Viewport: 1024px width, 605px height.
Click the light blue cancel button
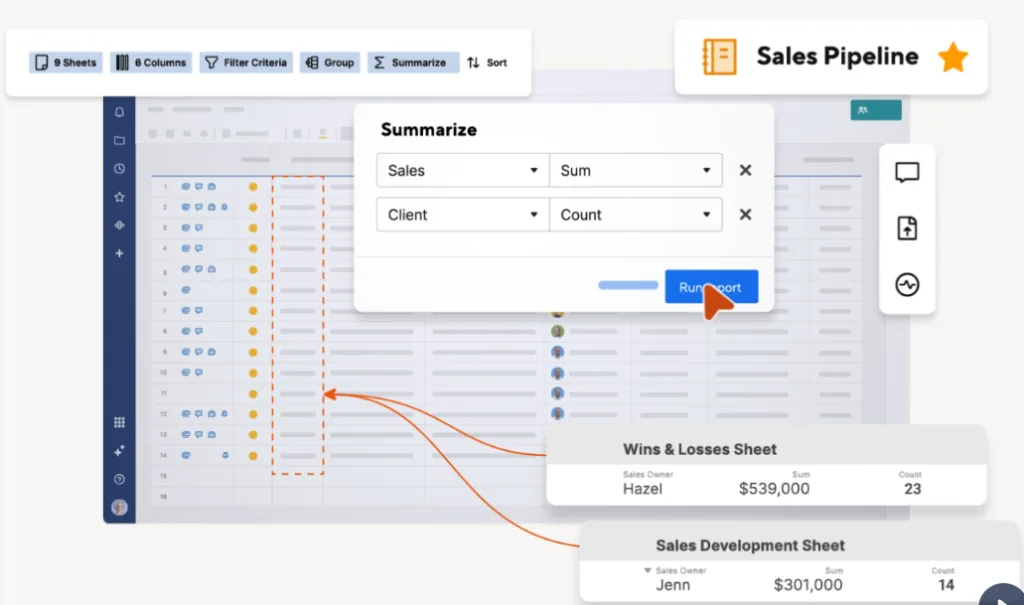tap(628, 285)
